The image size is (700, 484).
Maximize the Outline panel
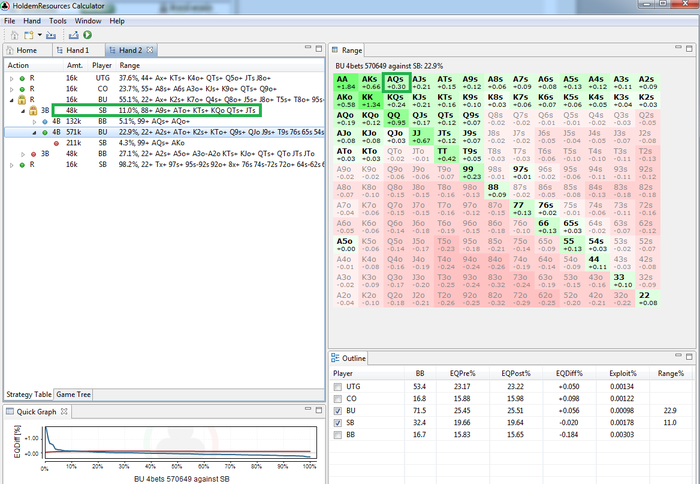[689, 356]
